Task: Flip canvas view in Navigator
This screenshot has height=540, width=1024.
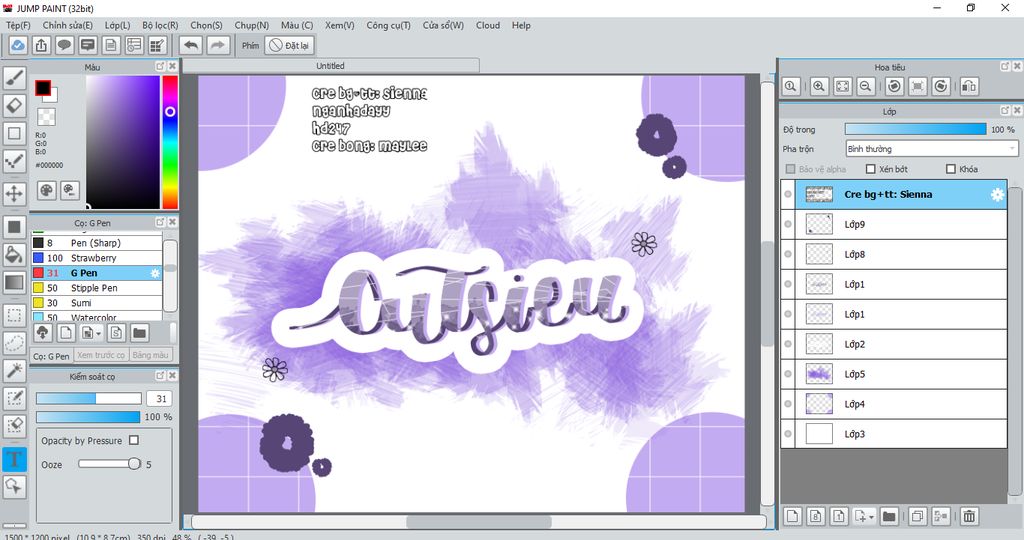Action: [x=969, y=86]
